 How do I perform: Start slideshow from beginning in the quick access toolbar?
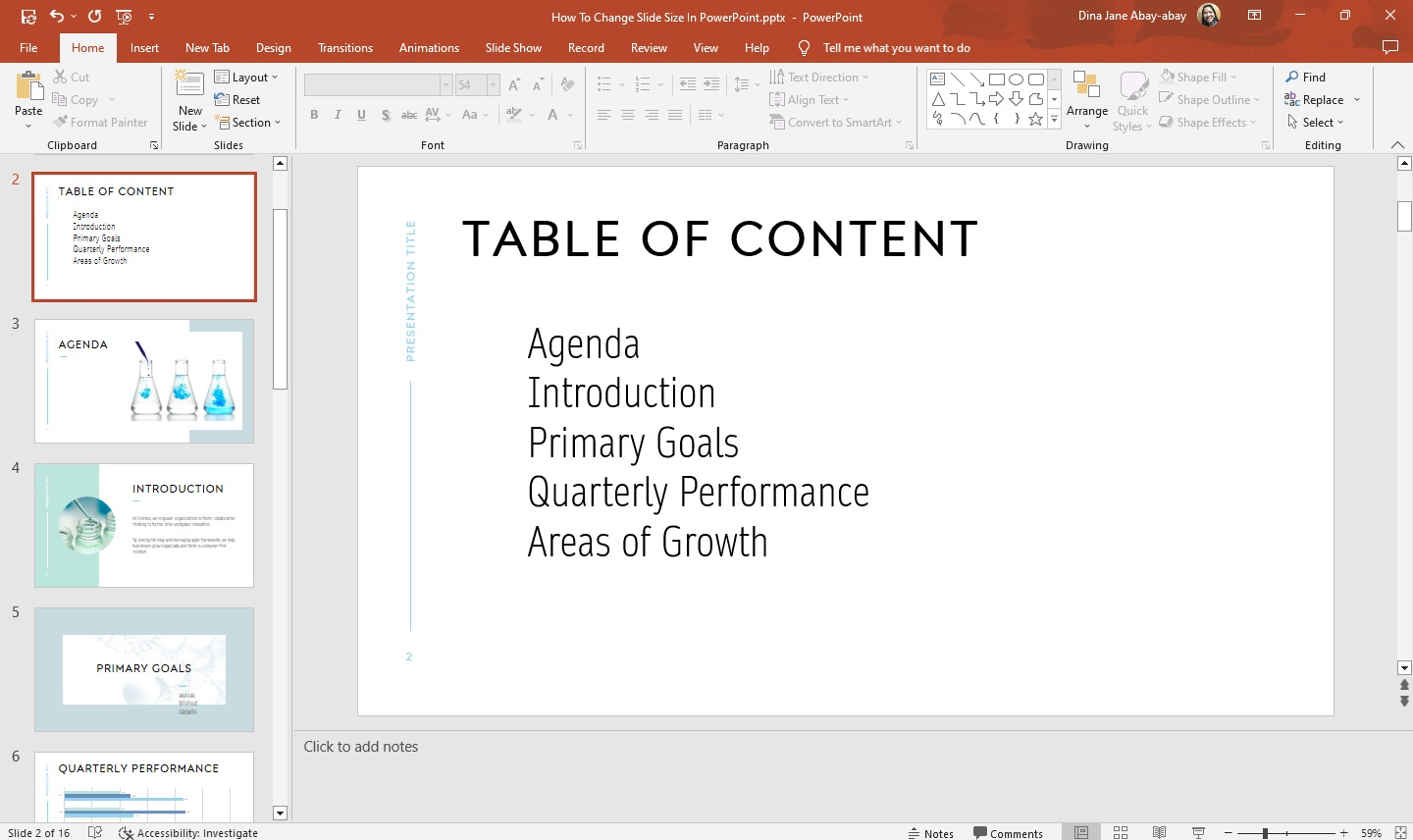coord(124,16)
